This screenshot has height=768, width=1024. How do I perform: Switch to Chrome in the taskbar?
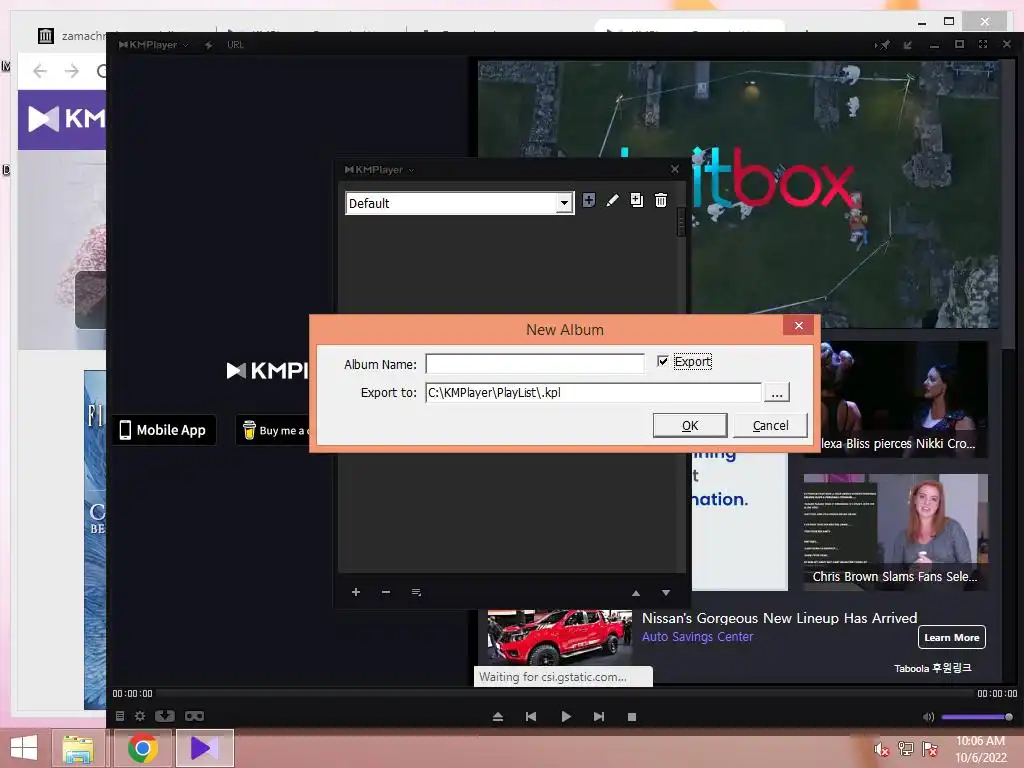[142, 748]
